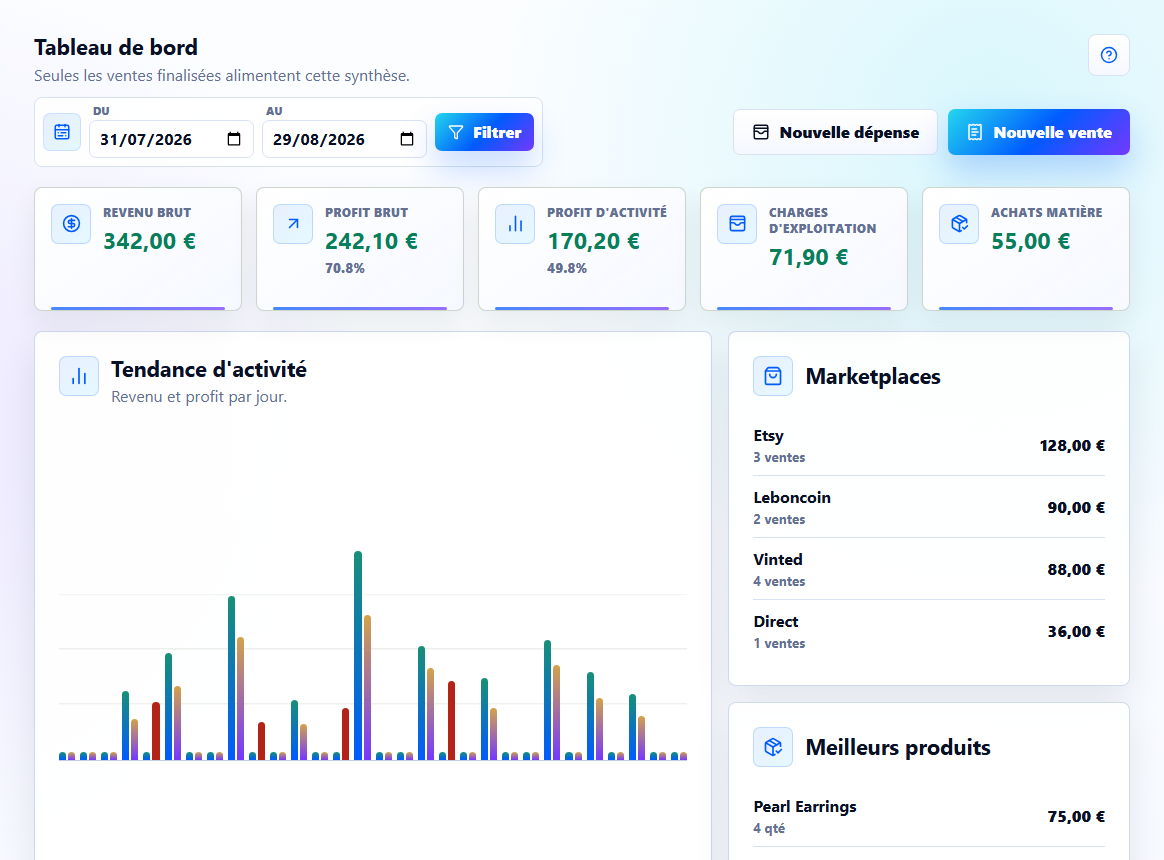Image resolution: width=1164 pixels, height=860 pixels.
Task: Click the tallest teal bar in the chart
Action: [358, 655]
